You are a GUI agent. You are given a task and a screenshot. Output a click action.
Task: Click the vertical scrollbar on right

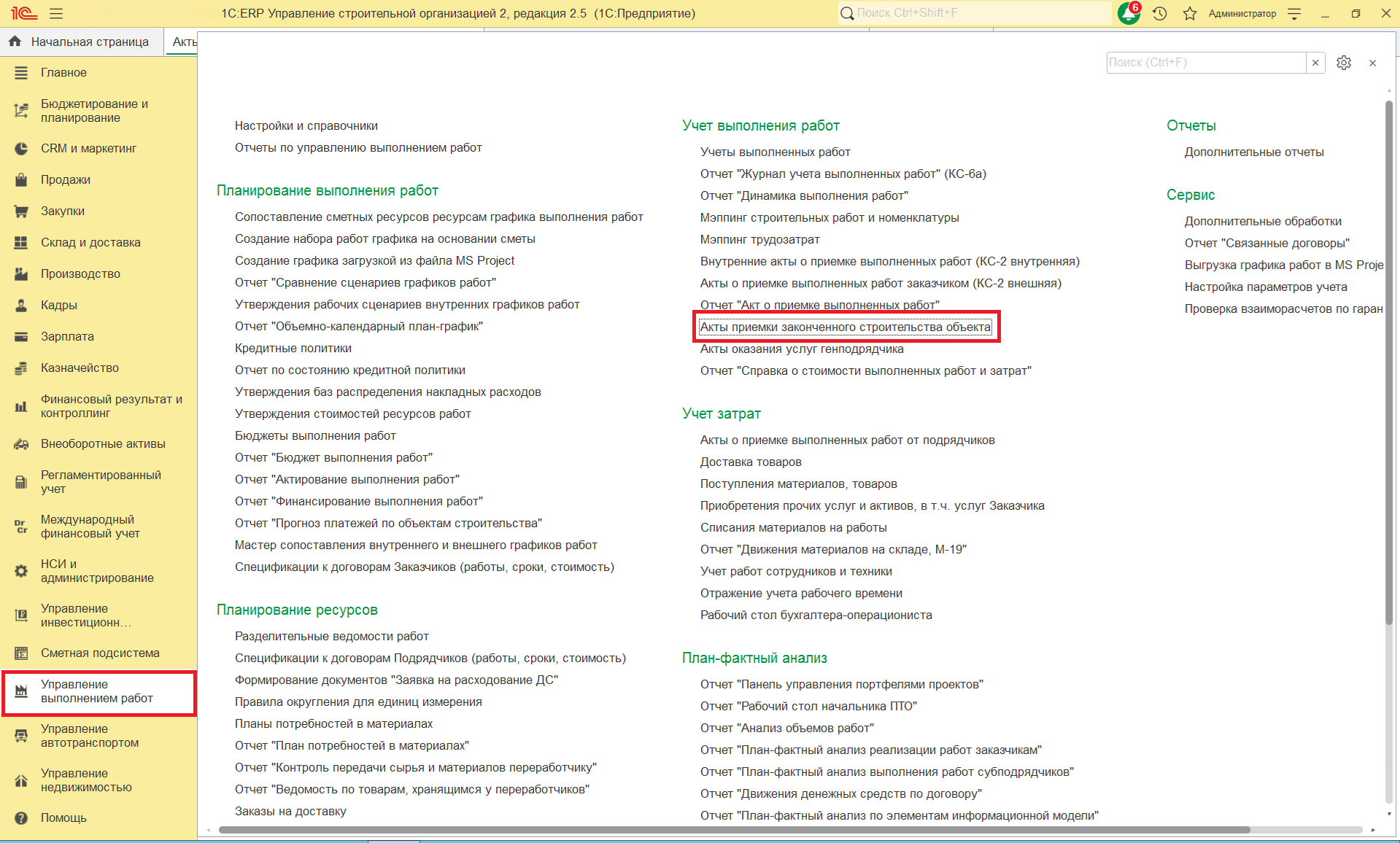(x=1388, y=365)
